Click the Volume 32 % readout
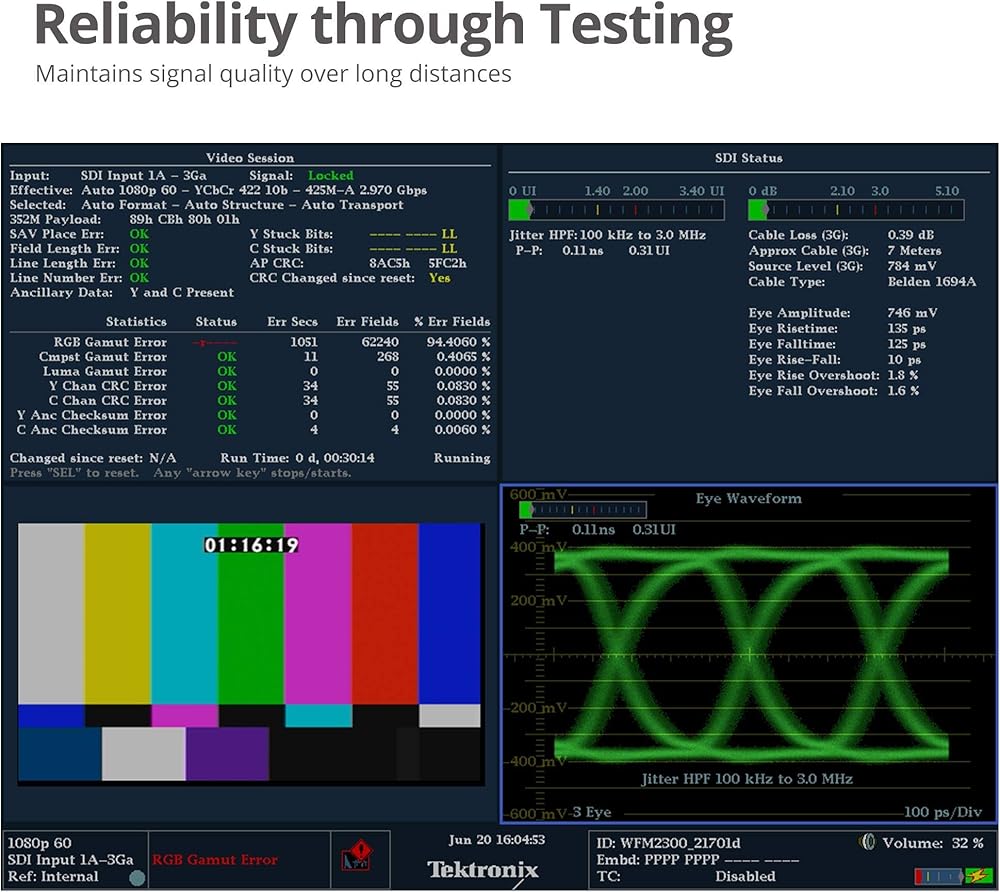1000x892 pixels. point(932,843)
